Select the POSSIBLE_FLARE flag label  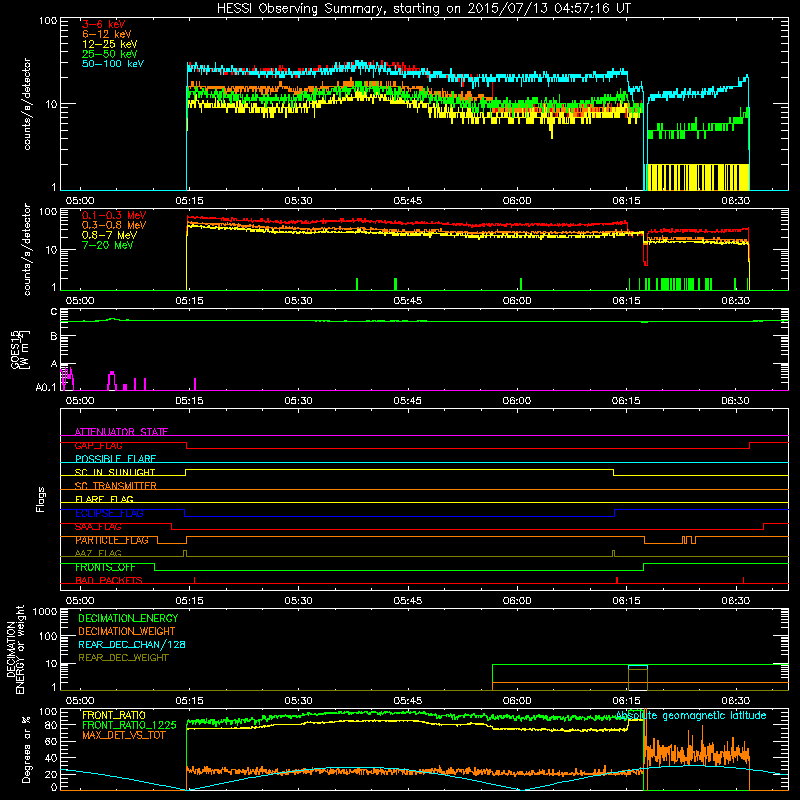pyautogui.click(x=115, y=459)
